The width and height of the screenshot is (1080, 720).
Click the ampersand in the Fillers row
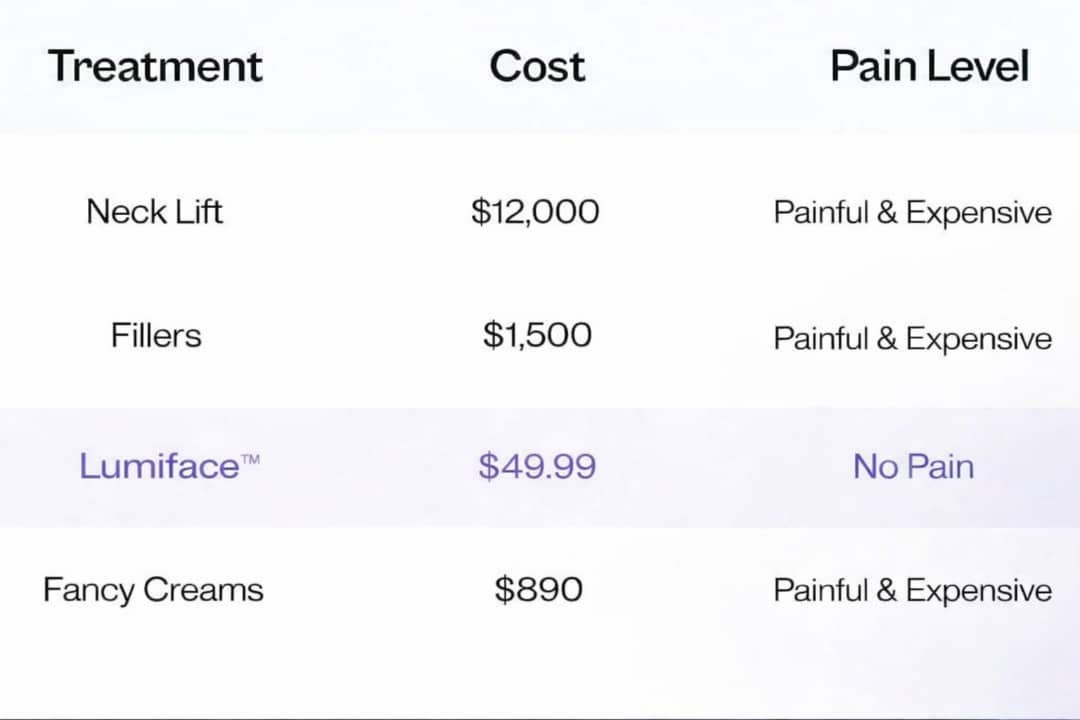pos(887,339)
